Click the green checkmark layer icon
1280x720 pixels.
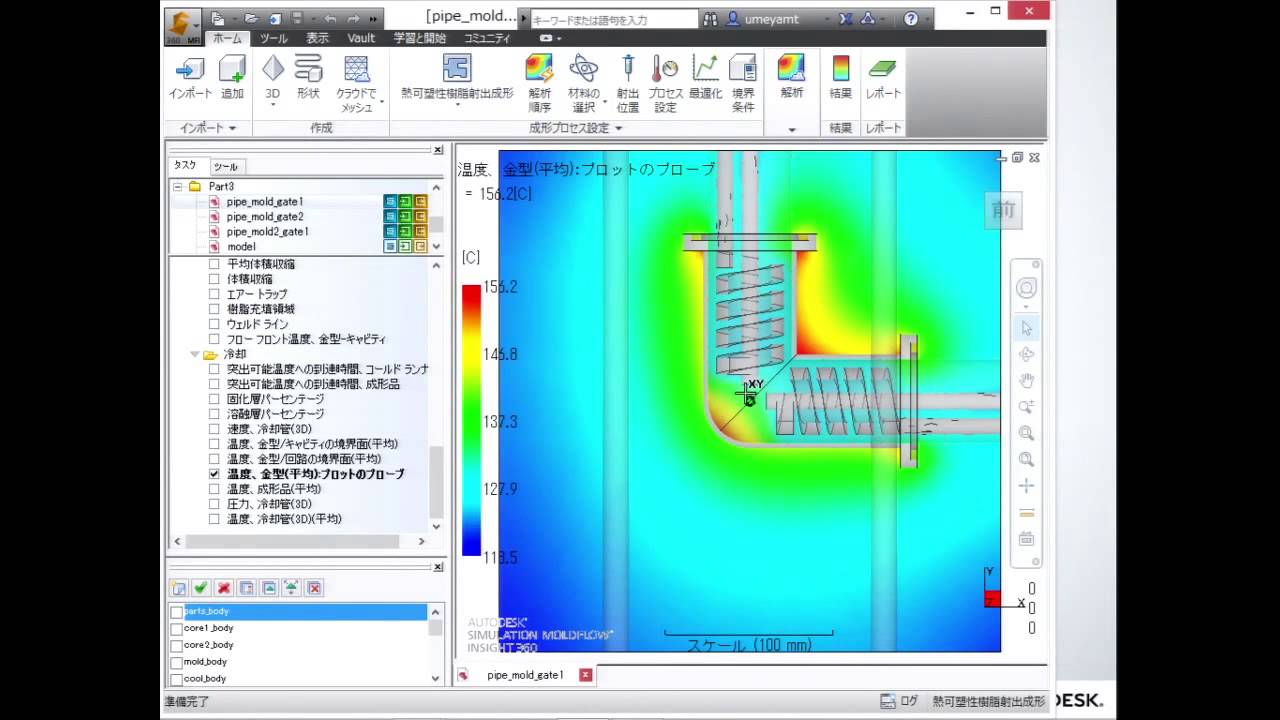pos(201,588)
